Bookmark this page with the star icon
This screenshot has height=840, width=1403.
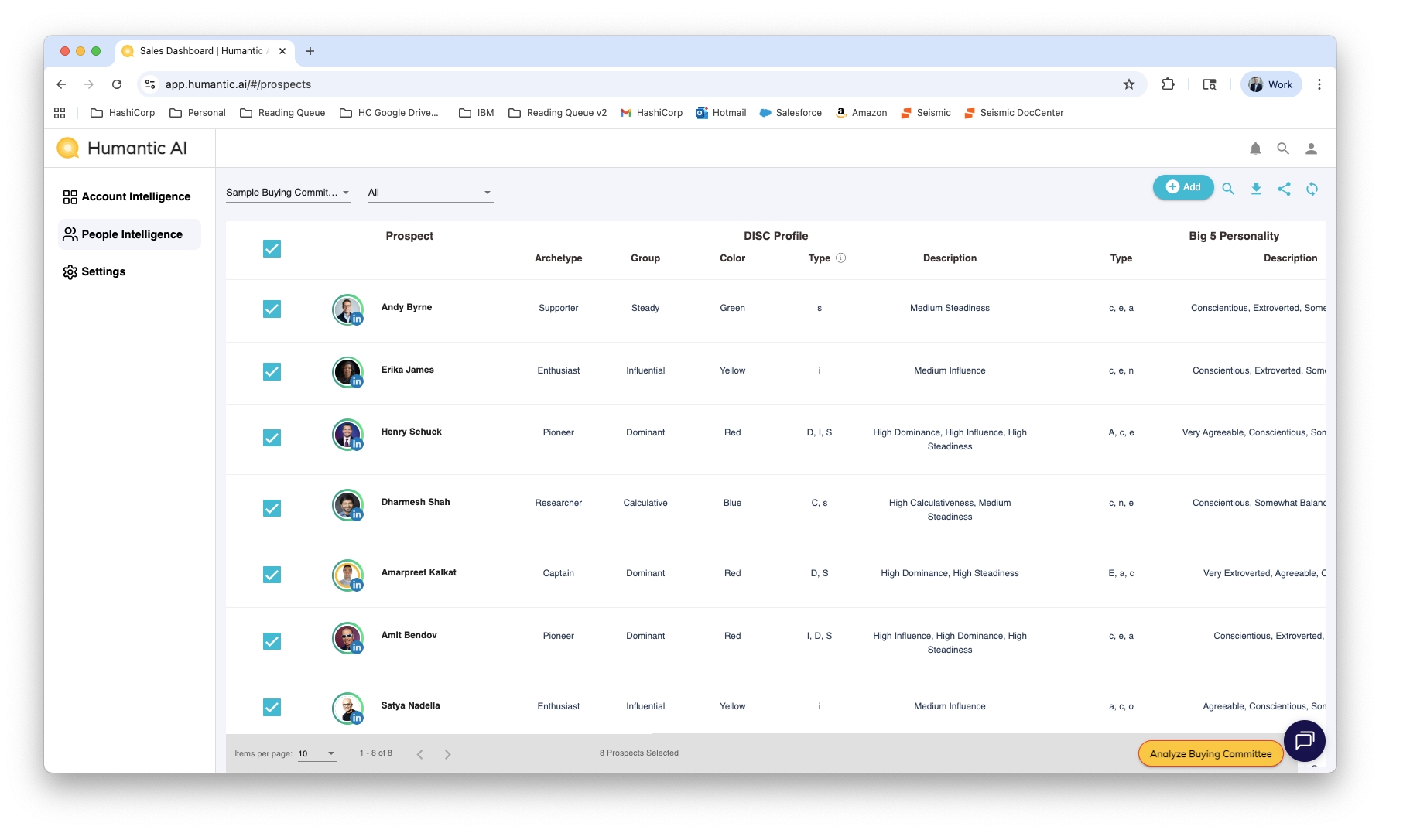tap(1129, 84)
